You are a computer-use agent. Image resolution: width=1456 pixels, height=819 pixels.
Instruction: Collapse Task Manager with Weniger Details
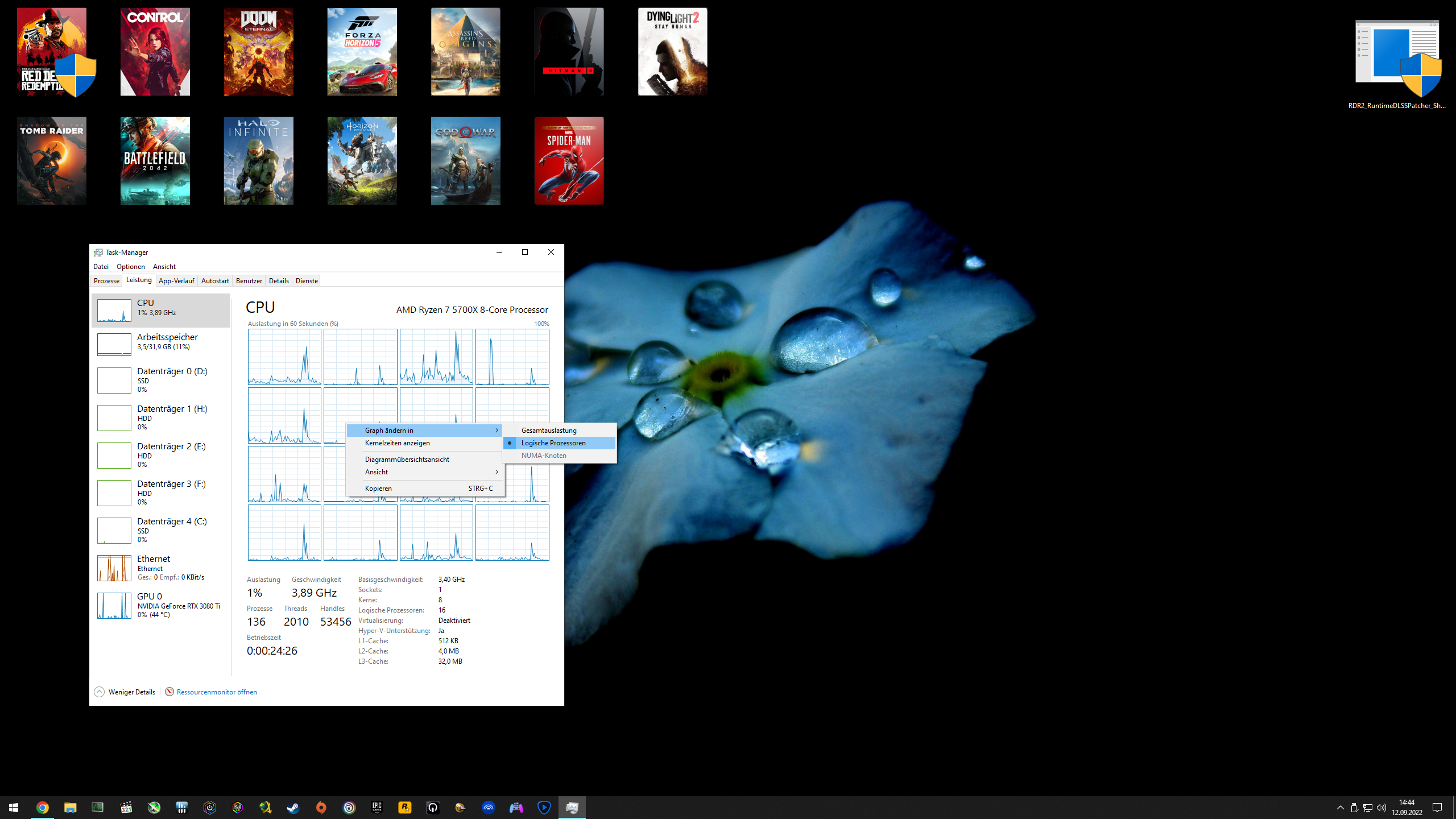point(125,692)
